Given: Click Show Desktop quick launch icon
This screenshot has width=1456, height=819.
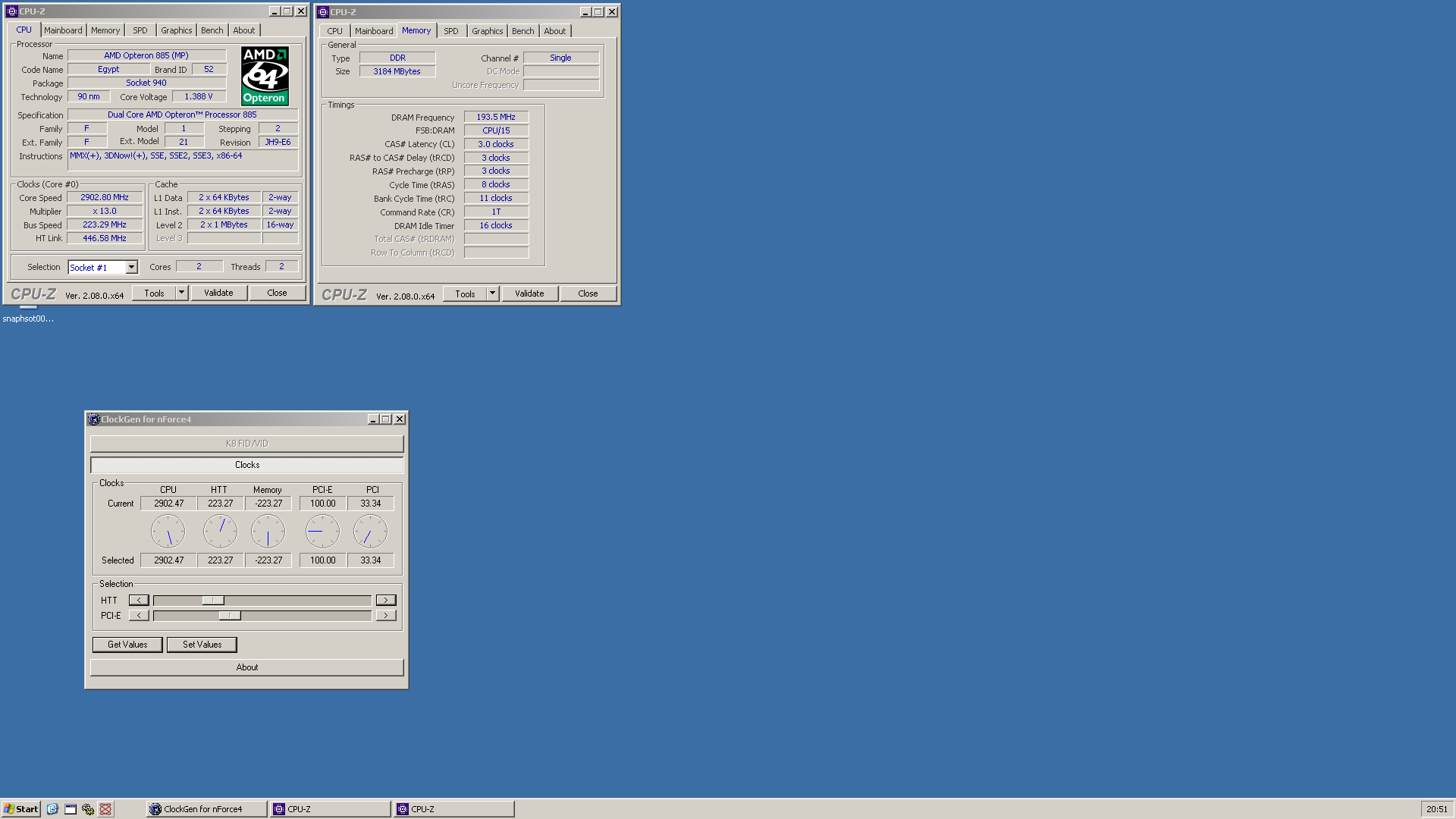Looking at the screenshot, I should click(x=71, y=809).
